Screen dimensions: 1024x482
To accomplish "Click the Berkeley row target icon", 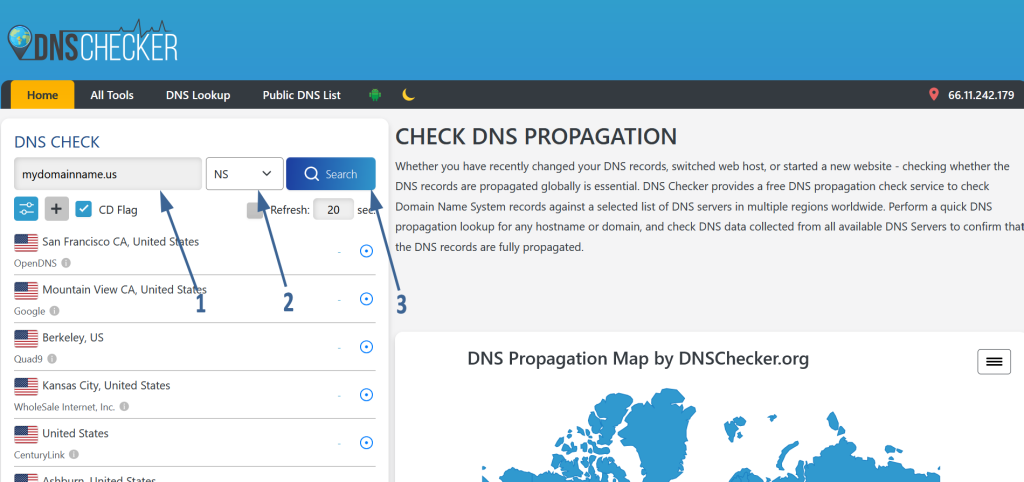I will pos(366,347).
